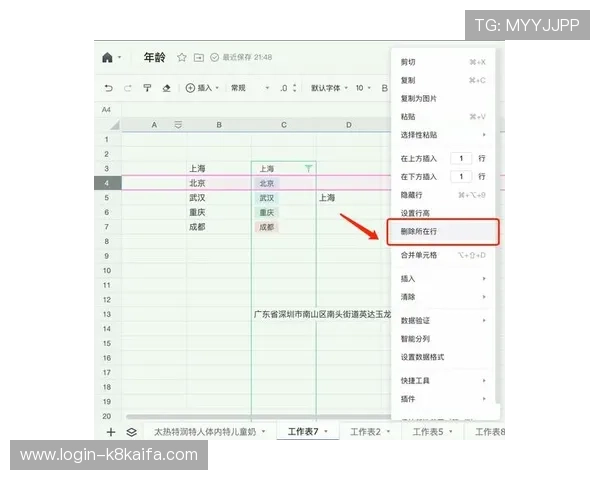The width and height of the screenshot is (600, 480).
Task: Select column C header
Action: [x=284, y=125]
